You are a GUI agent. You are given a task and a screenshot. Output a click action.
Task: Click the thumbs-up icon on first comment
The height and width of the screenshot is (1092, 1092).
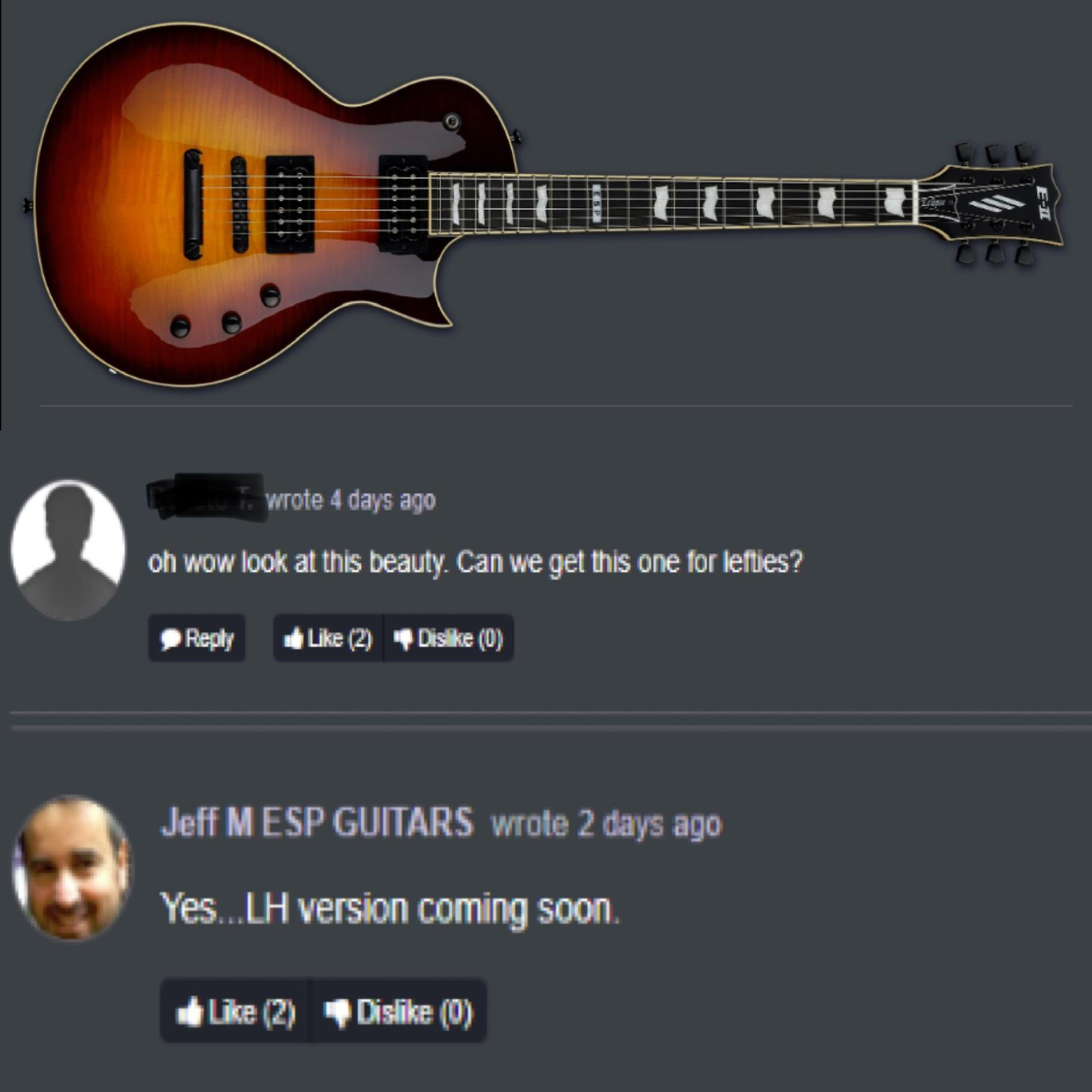tap(293, 638)
